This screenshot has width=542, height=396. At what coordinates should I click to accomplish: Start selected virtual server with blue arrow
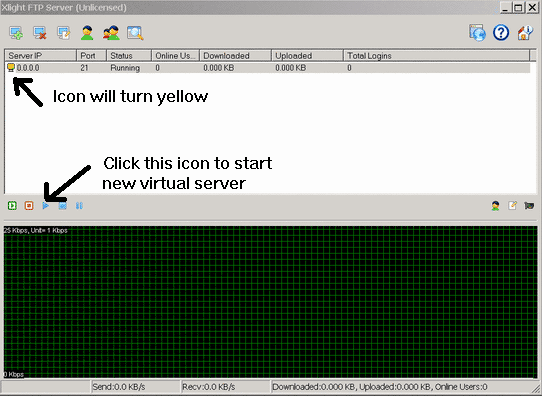tap(46, 206)
